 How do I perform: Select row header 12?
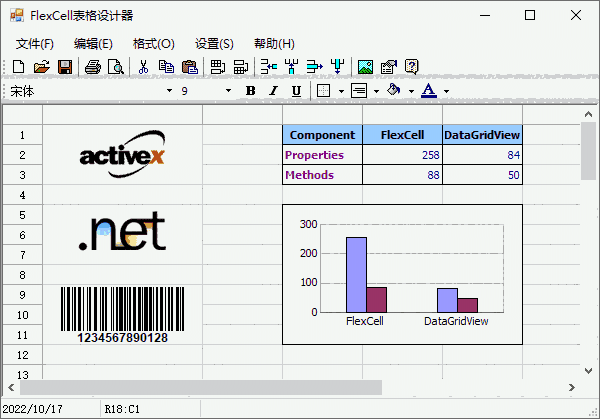click(x=23, y=355)
